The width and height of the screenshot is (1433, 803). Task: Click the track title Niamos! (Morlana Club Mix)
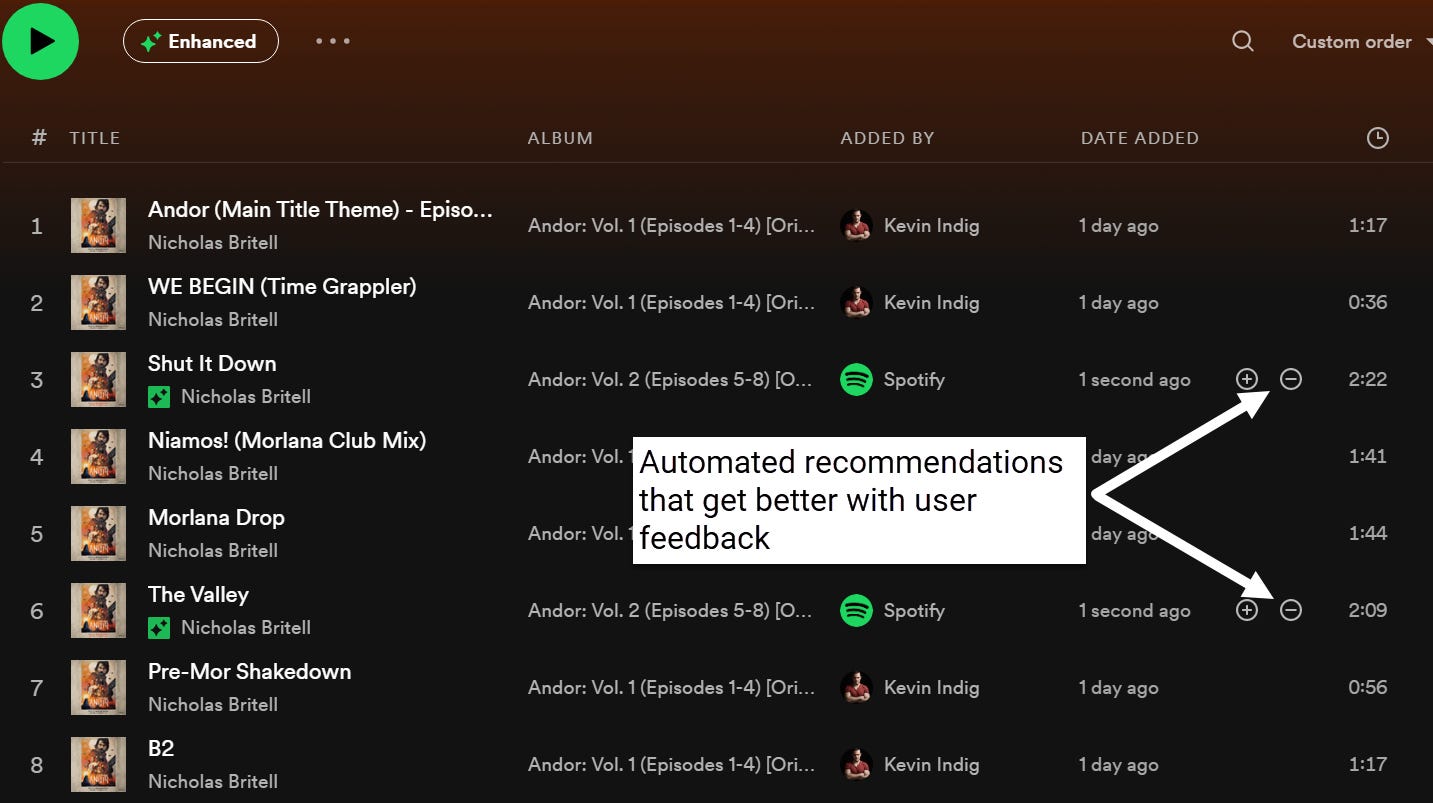pos(287,441)
